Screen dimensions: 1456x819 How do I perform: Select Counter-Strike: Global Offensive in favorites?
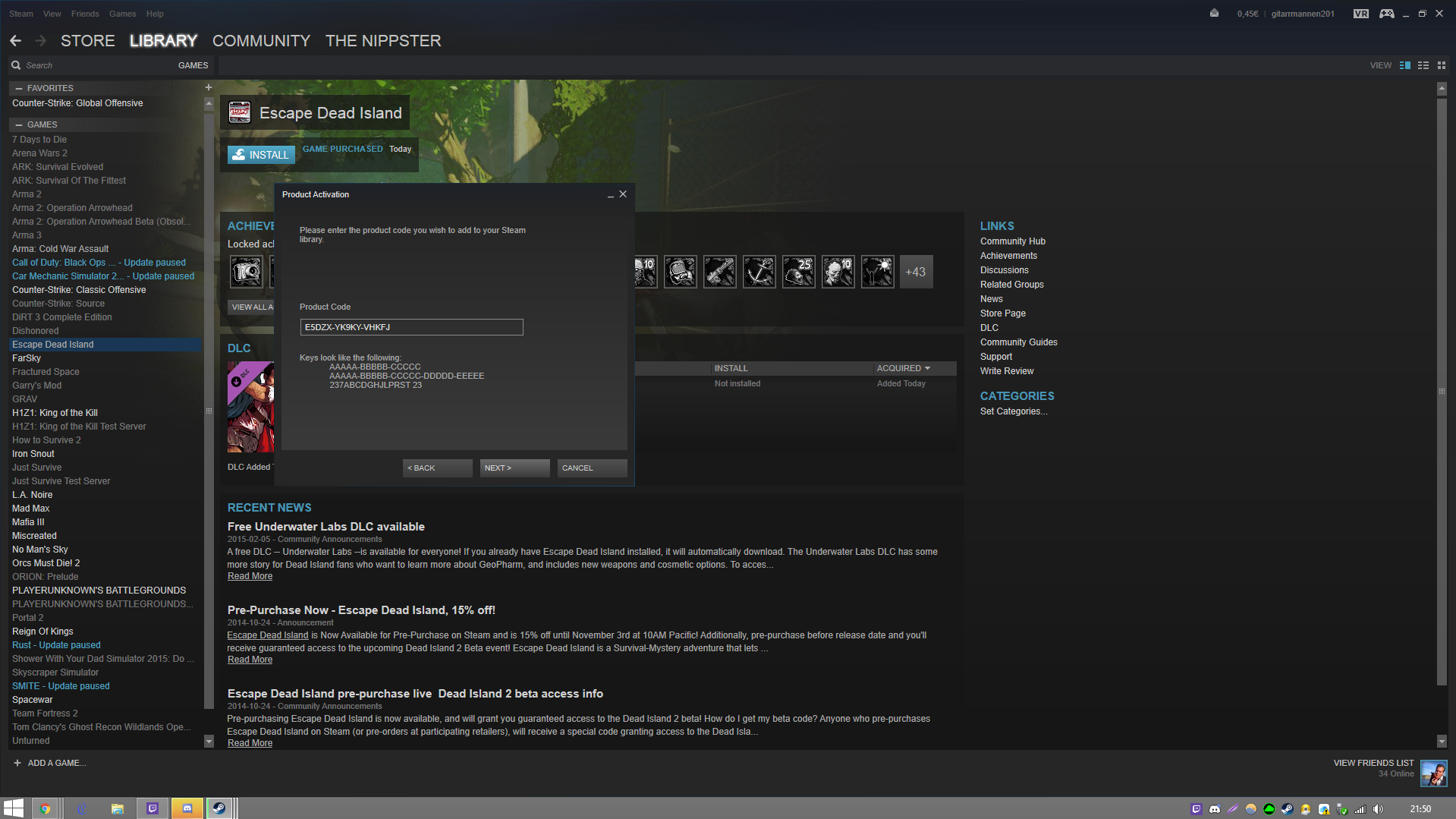pos(77,103)
